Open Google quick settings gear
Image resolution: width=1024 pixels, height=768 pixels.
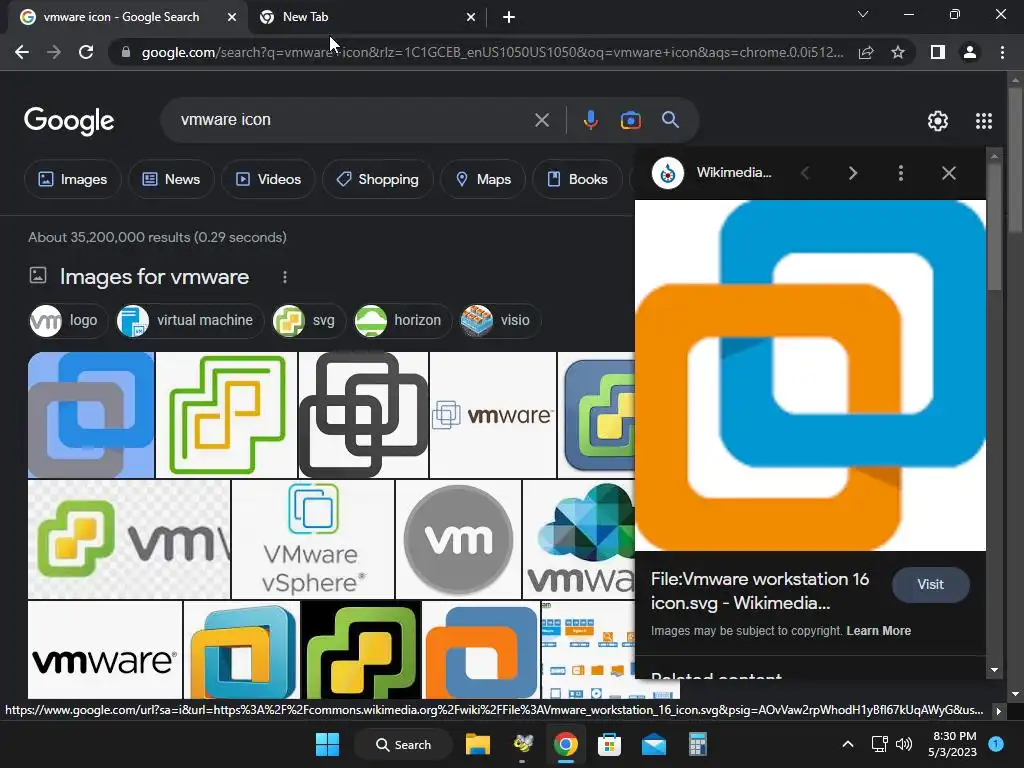(938, 121)
